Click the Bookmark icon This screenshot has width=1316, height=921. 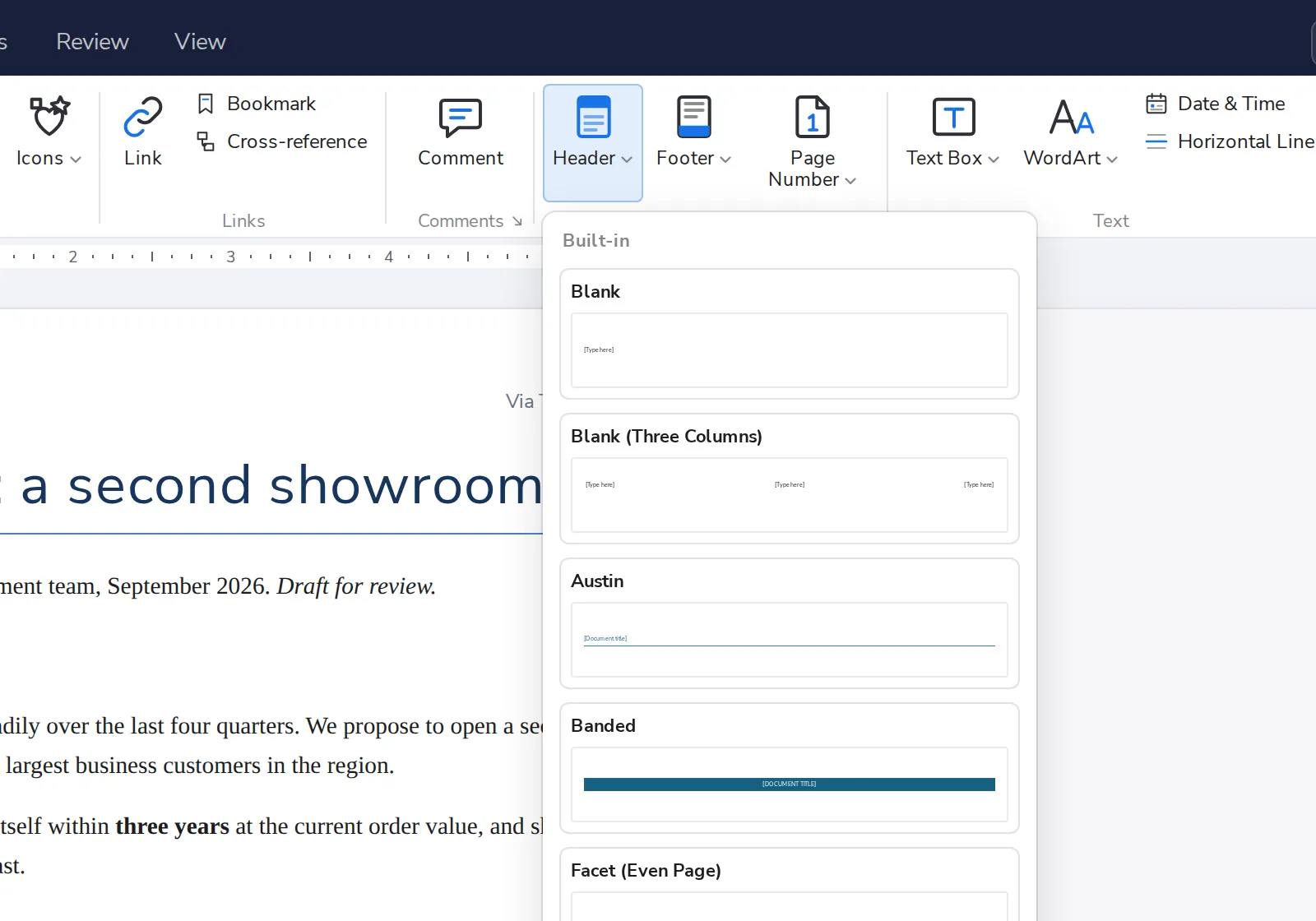click(x=206, y=104)
